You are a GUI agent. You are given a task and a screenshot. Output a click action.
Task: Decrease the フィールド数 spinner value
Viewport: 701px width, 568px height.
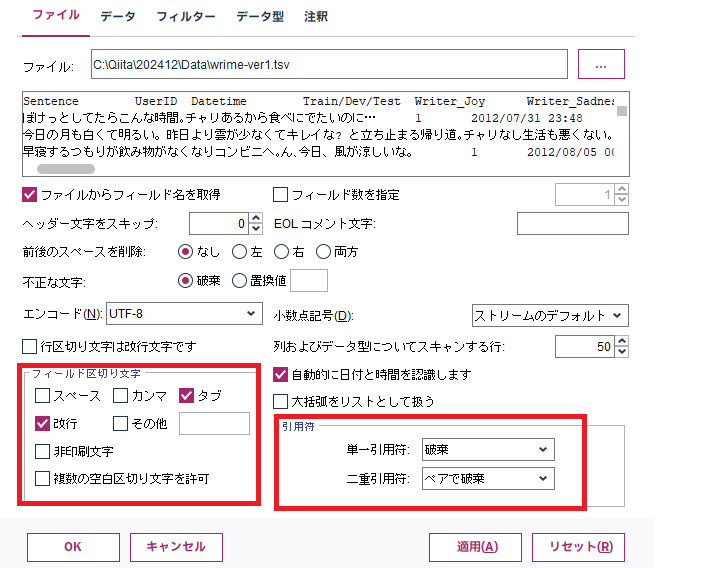pyautogui.click(x=621, y=200)
